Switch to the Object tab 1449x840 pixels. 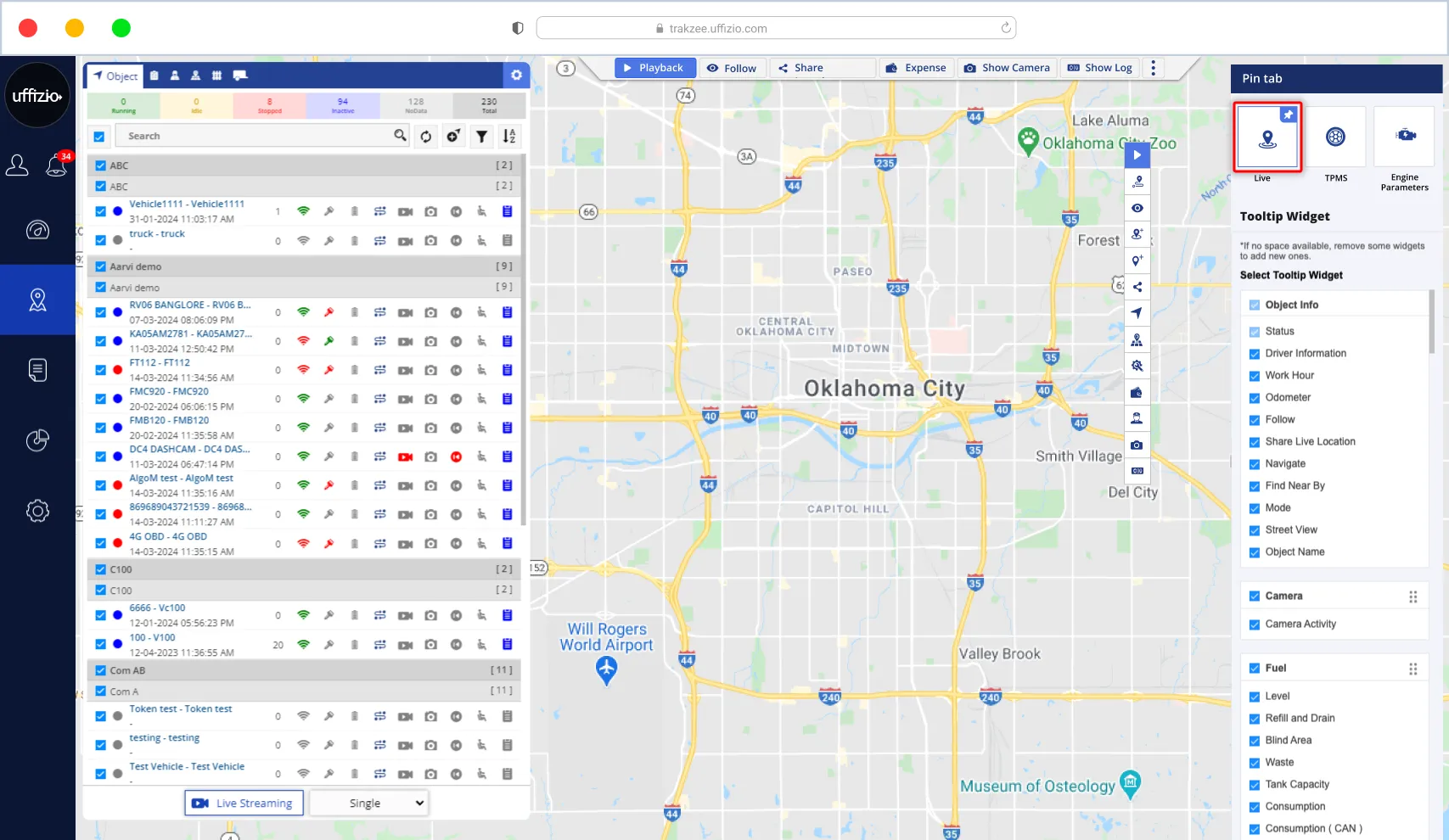[x=115, y=76]
